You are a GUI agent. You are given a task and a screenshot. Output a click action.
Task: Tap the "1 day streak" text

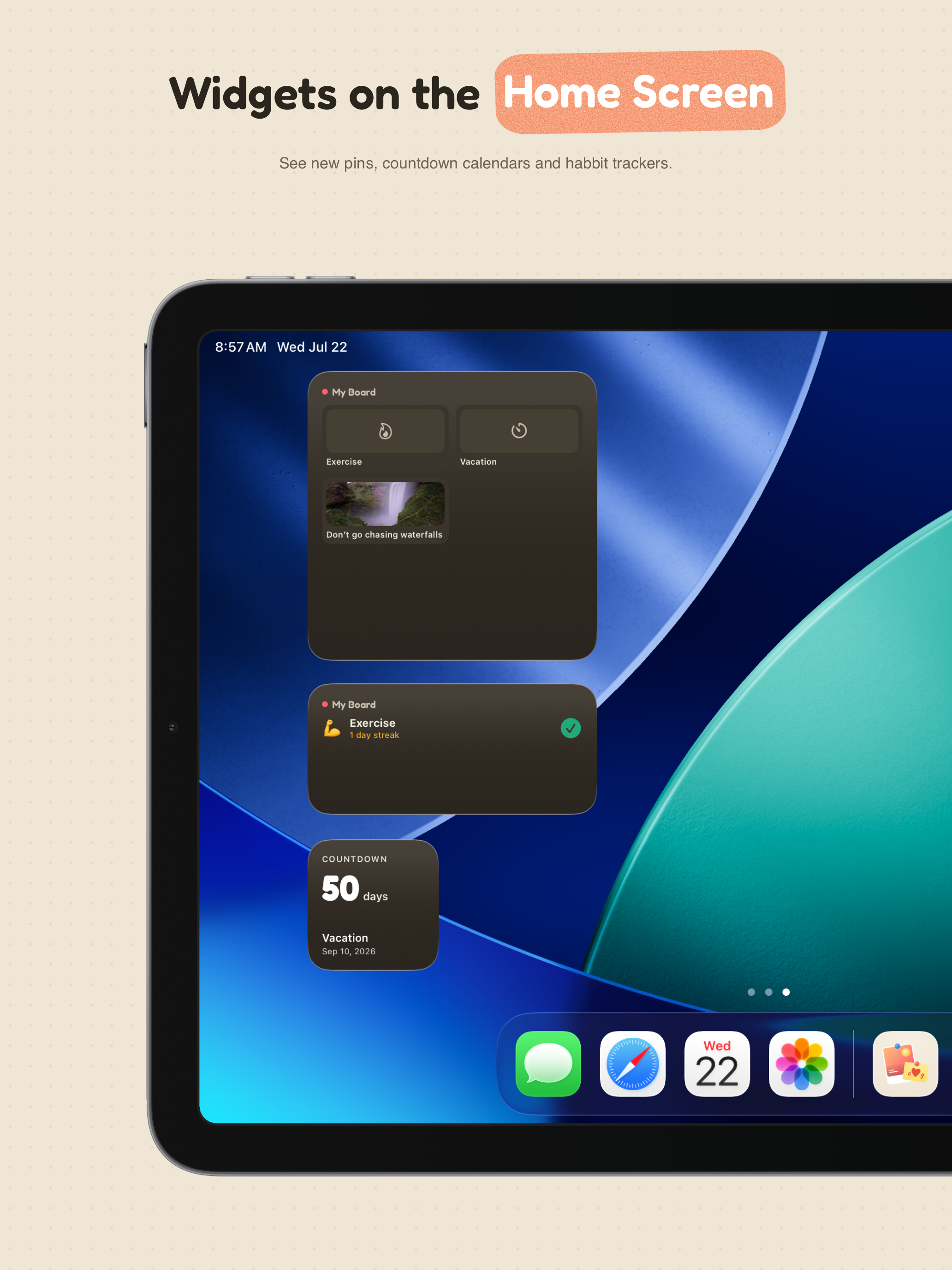pos(374,735)
